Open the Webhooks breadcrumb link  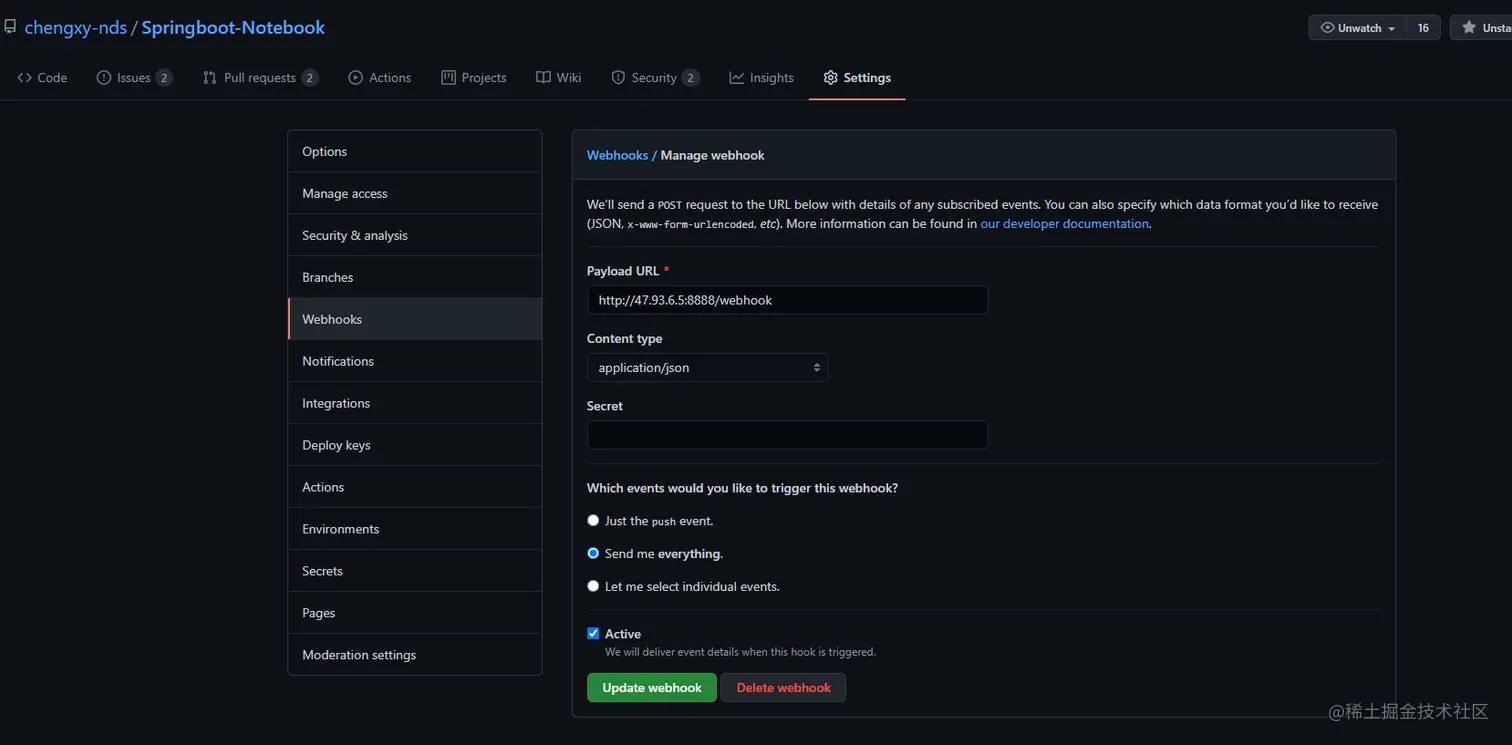pos(617,155)
